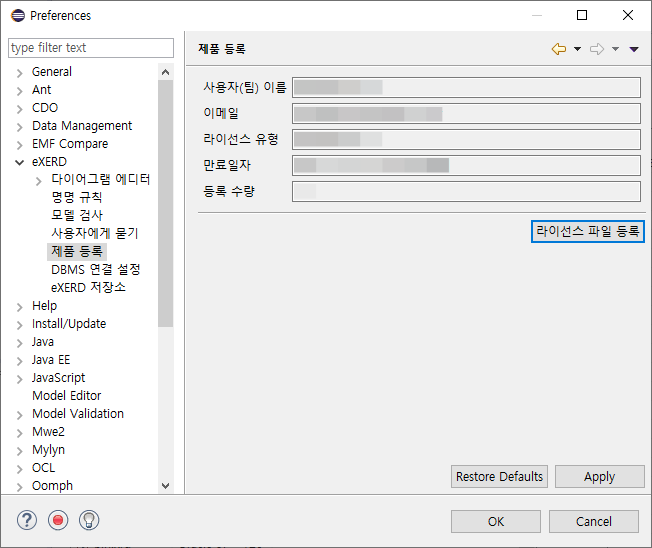Click the 라이선스 파일 등록 button
This screenshot has height=548, width=652.
[x=588, y=231]
